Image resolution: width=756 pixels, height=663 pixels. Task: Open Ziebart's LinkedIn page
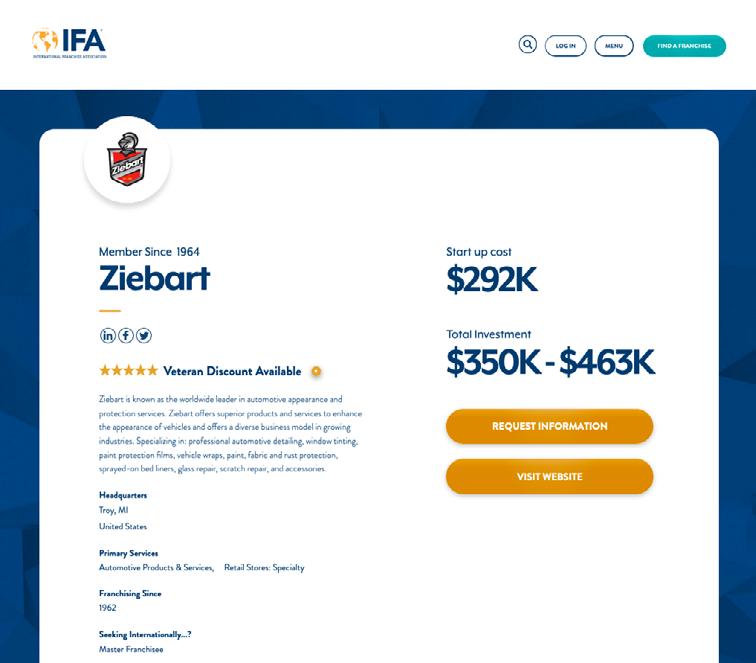tap(108, 335)
